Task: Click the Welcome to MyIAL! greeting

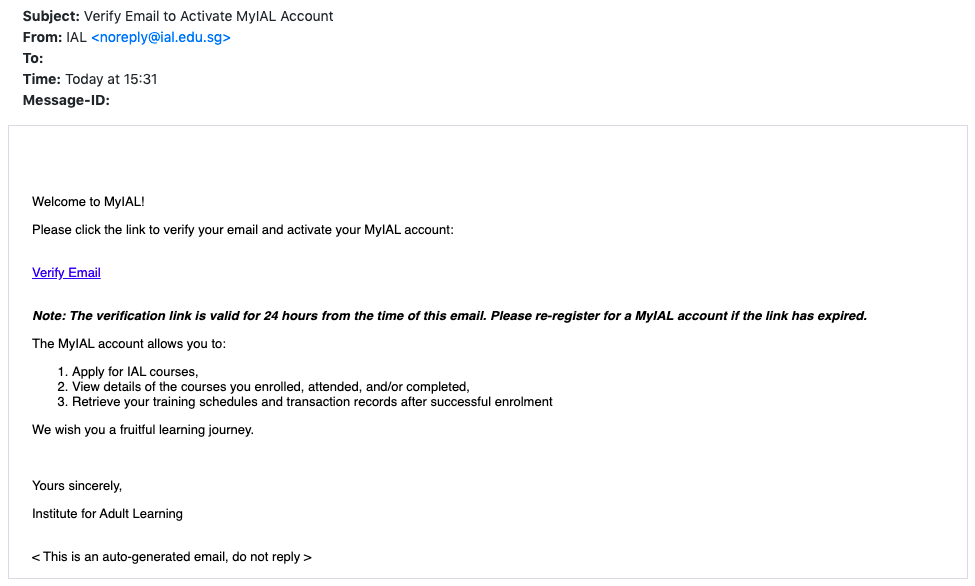Action: coord(88,202)
